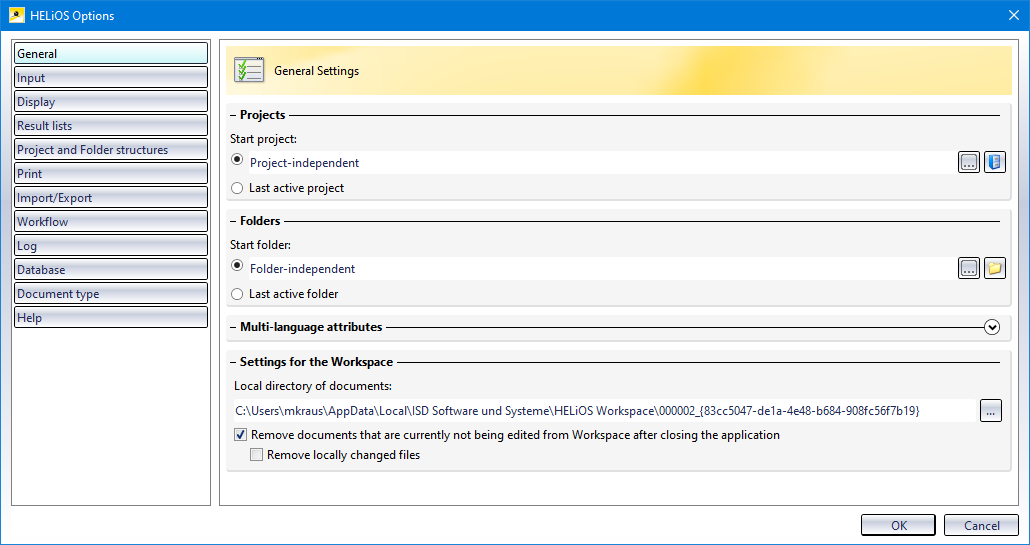This screenshot has height=545, width=1030.
Task: Uncheck Remove documents not being edited
Action: point(240,435)
